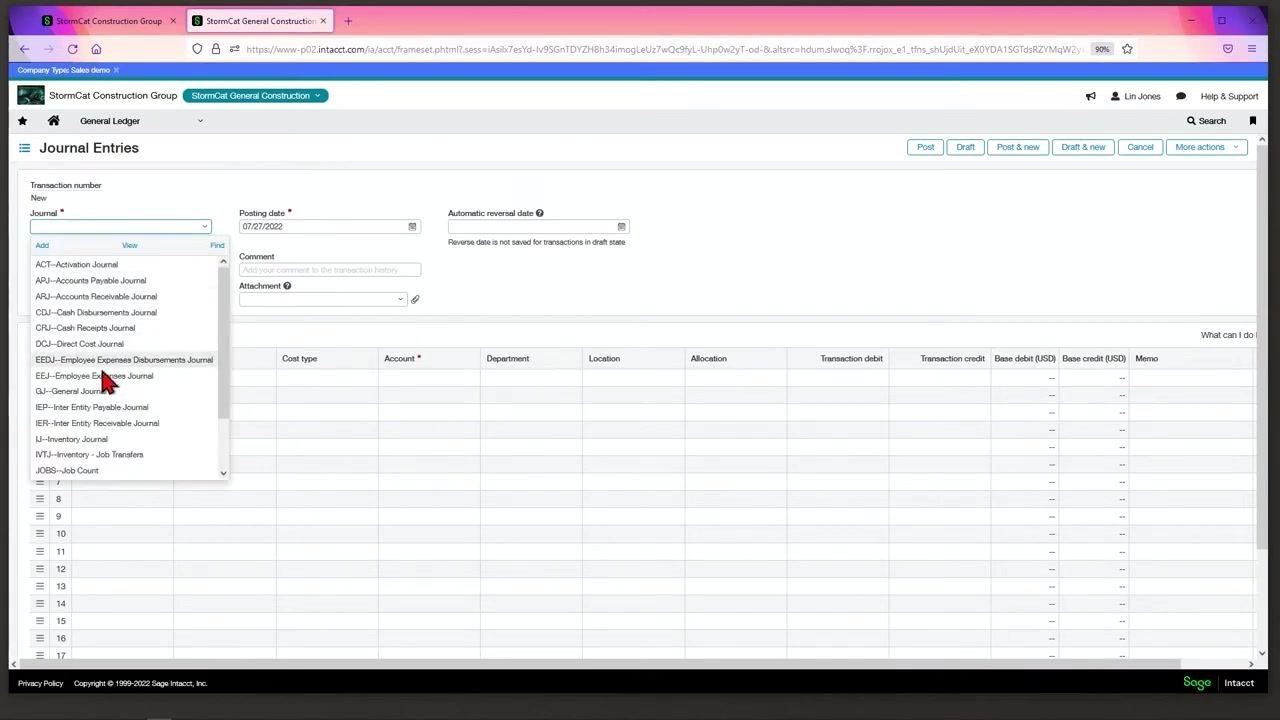Select APJ--Accounts Payable Journal option

[91, 281]
